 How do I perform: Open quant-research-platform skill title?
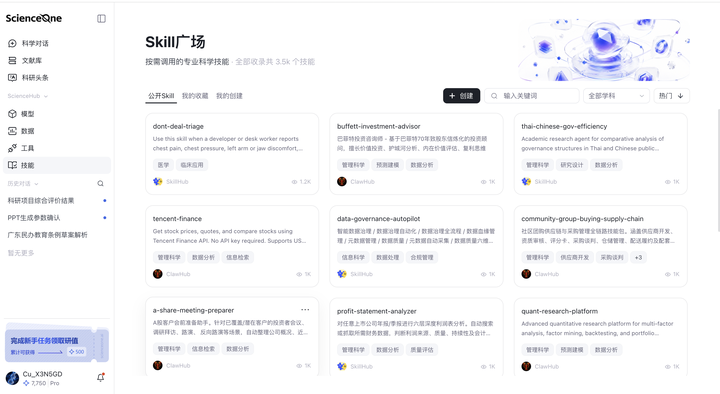559,311
